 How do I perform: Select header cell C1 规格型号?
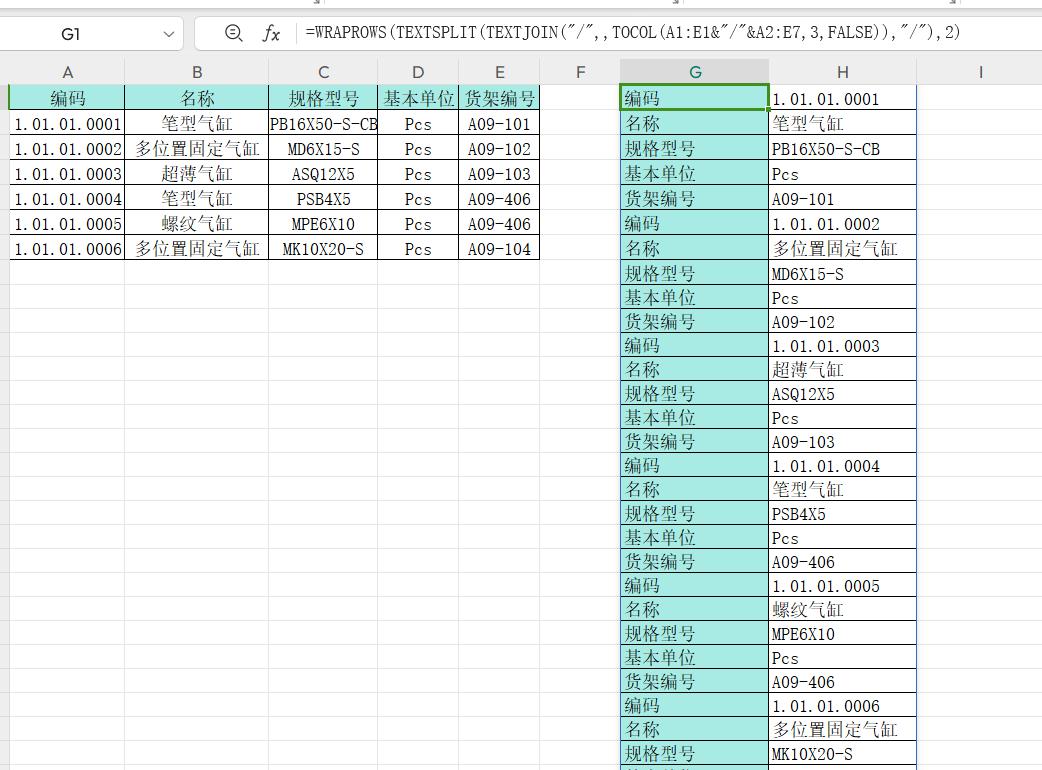[x=324, y=98]
